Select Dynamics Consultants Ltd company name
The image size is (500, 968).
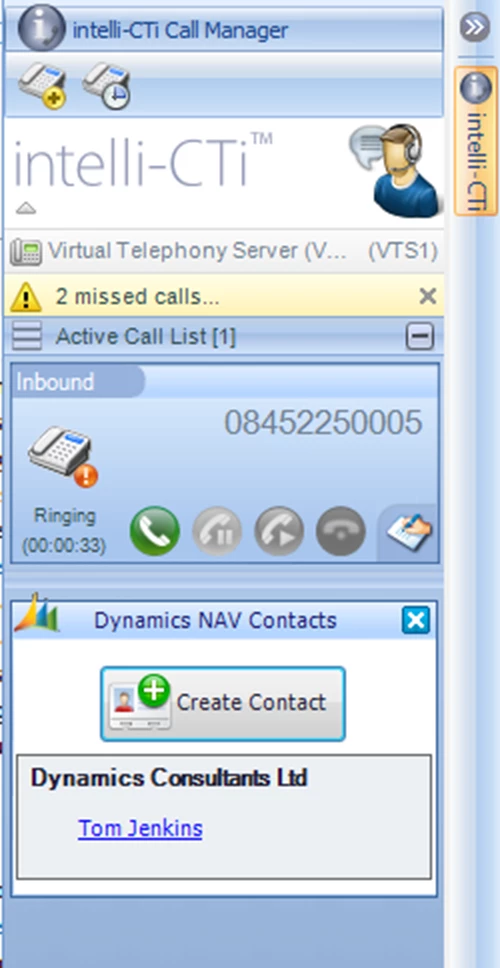coord(169,778)
